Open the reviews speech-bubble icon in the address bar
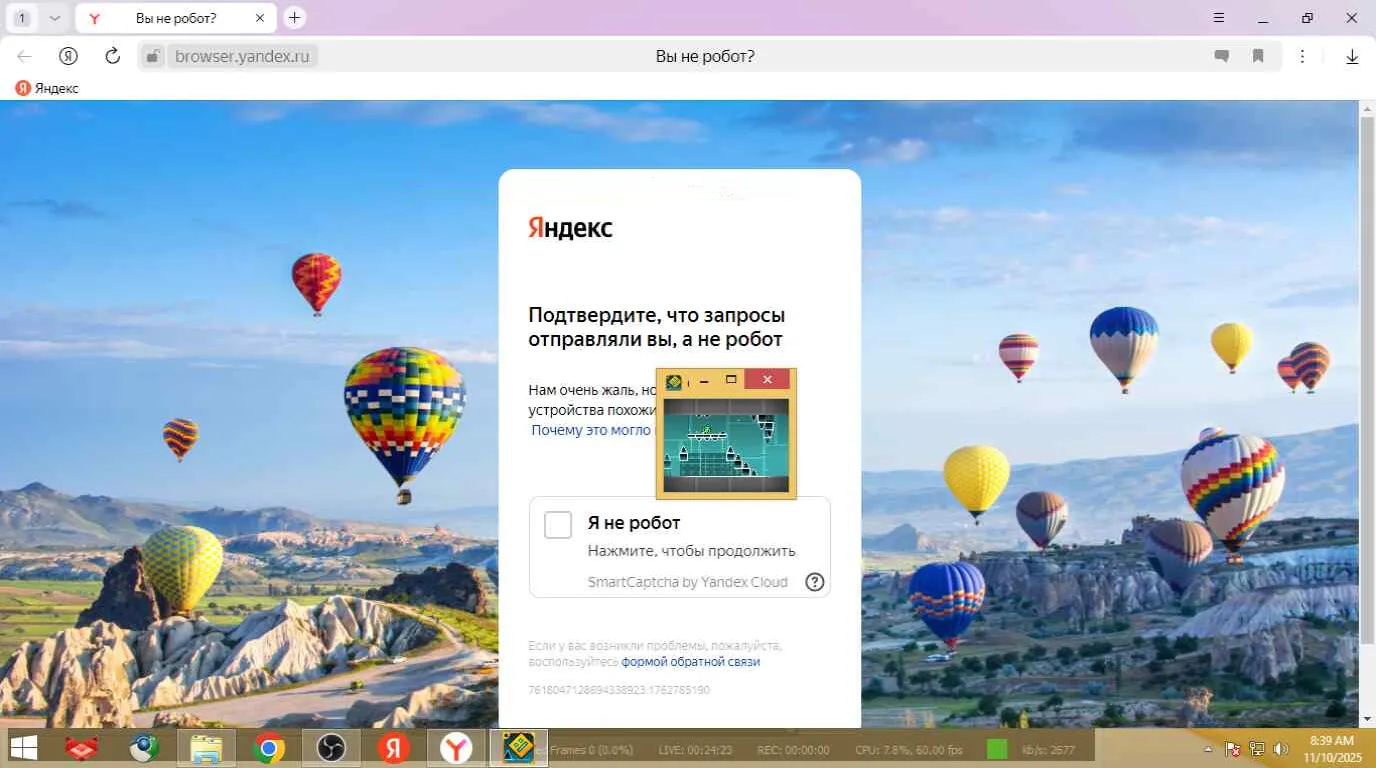This screenshot has width=1376, height=768. pyautogui.click(x=1221, y=57)
